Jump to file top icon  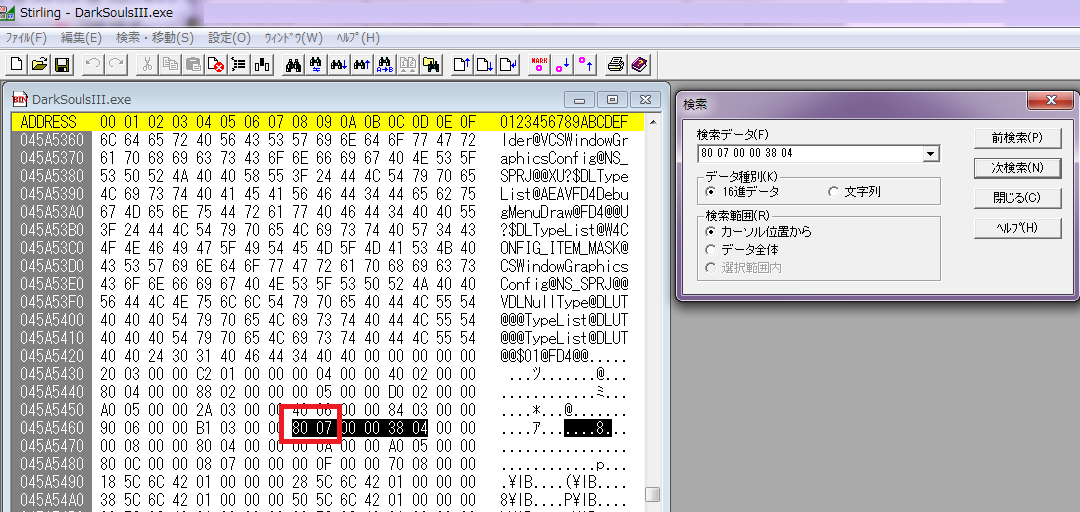click(462, 65)
